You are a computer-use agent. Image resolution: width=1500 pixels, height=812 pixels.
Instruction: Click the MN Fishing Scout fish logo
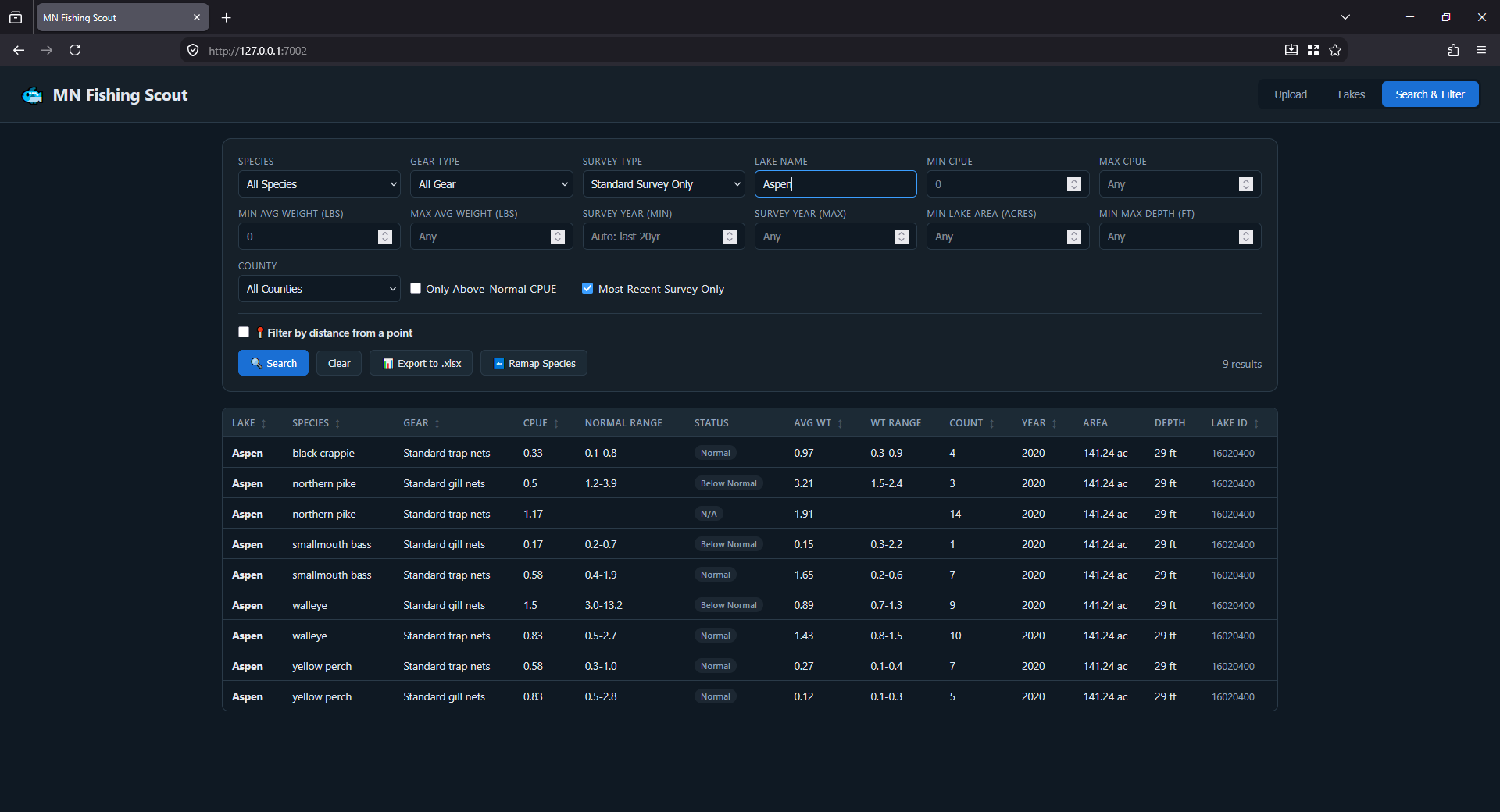click(33, 95)
